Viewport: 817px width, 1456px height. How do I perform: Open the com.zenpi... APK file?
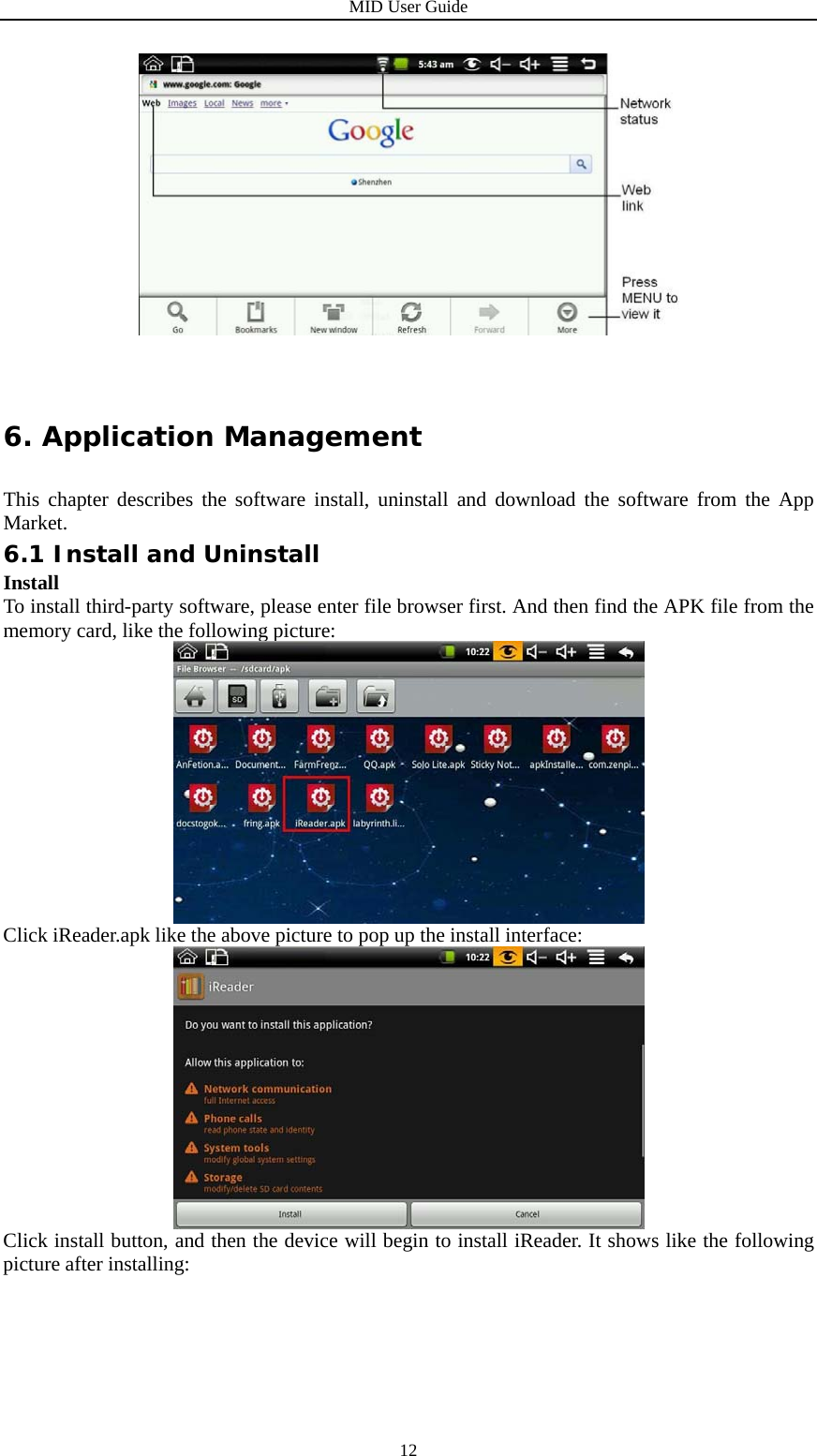point(614,747)
